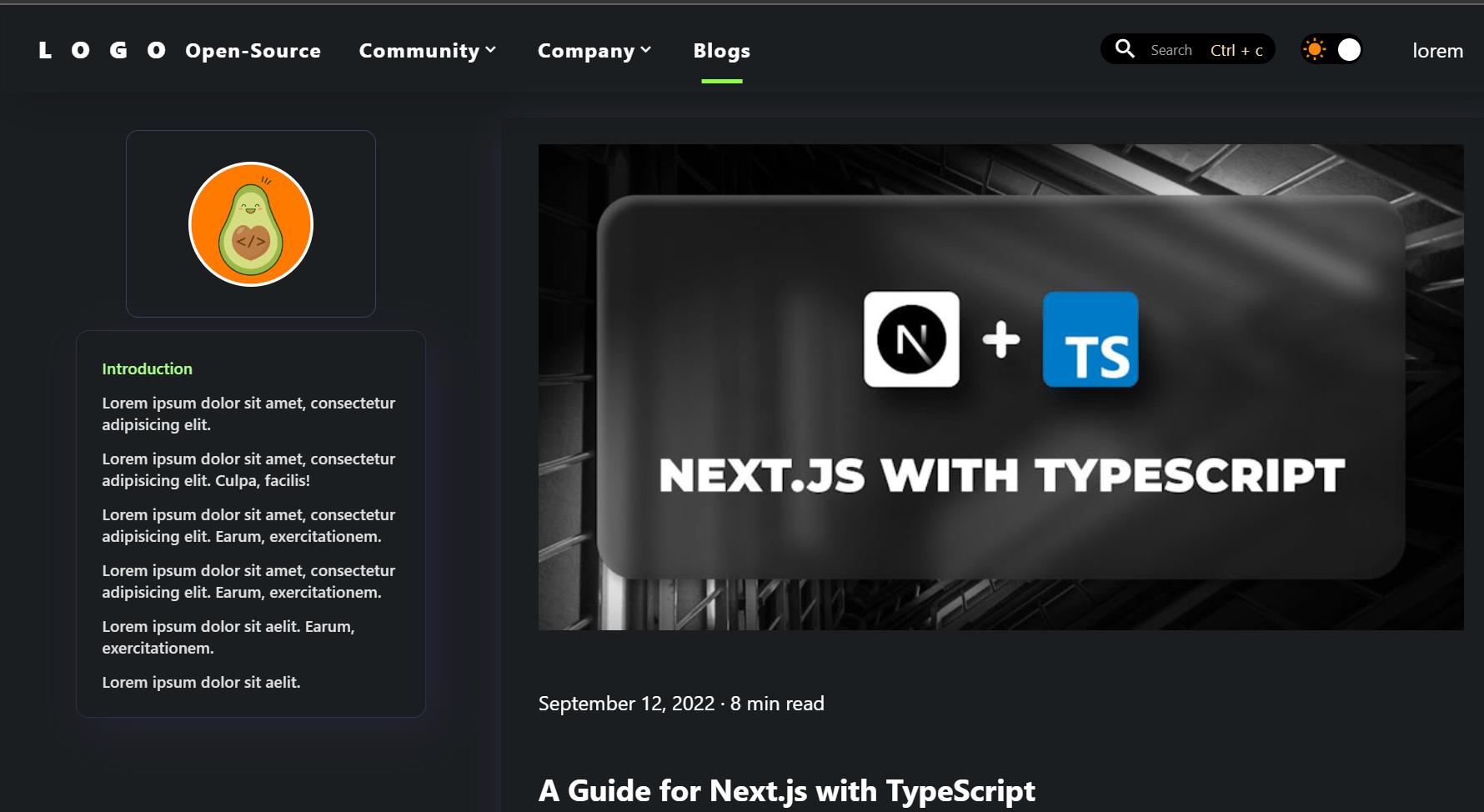Image resolution: width=1484 pixels, height=812 pixels.
Task: Click the magnifying glass search icon
Action: point(1125,48)
